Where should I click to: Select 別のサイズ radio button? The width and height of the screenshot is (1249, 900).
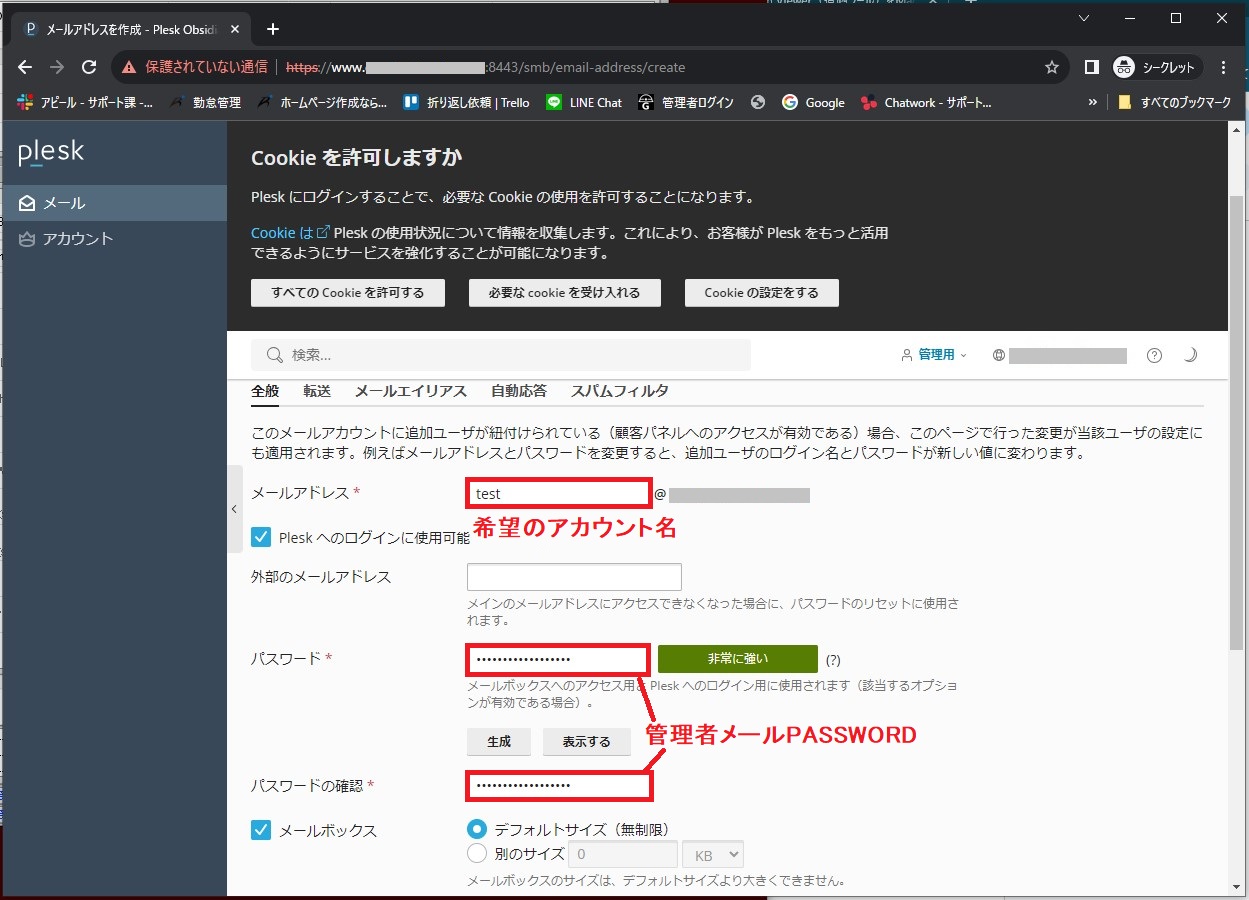tap(477, 854)
